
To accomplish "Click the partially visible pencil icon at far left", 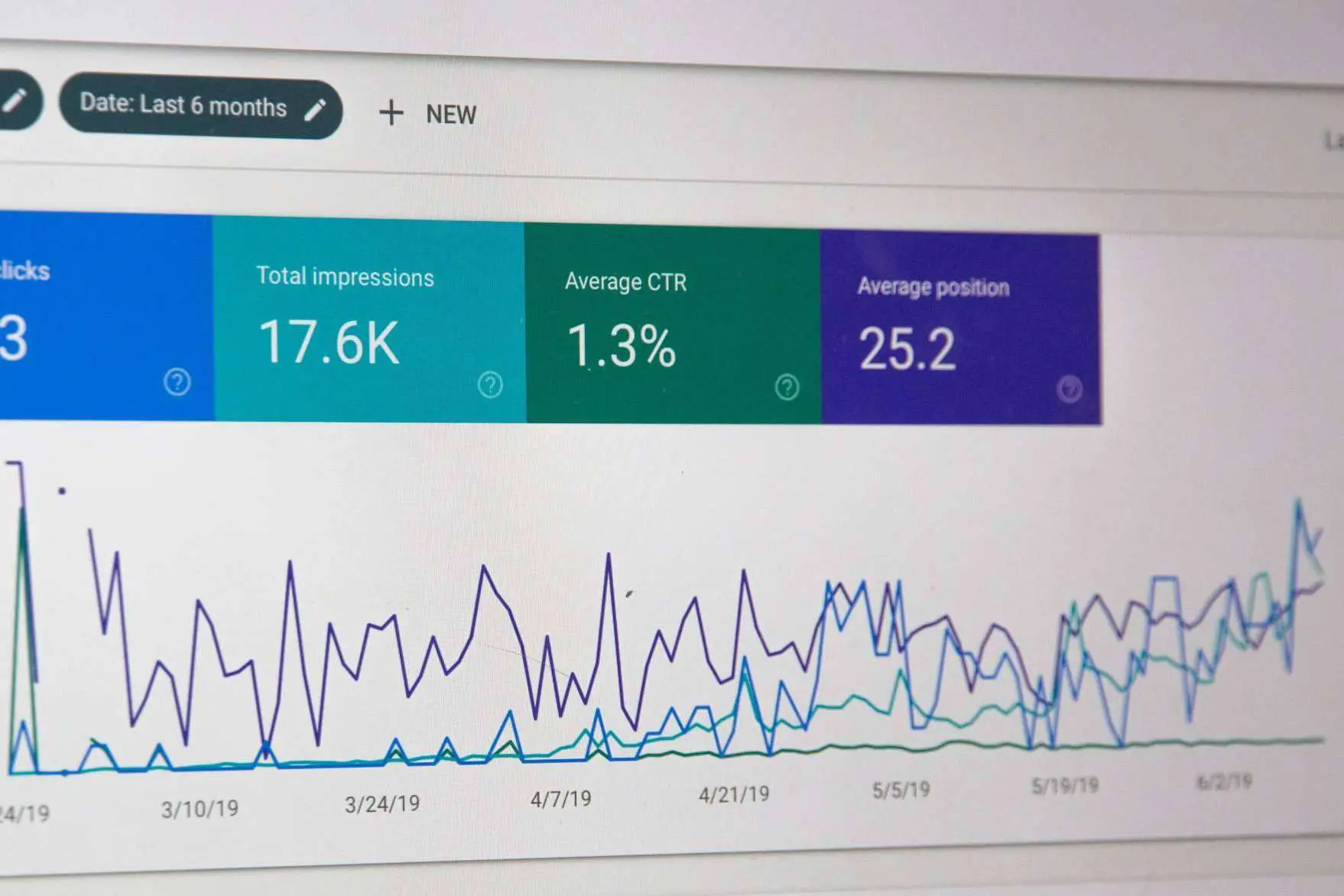I will 15,99.
